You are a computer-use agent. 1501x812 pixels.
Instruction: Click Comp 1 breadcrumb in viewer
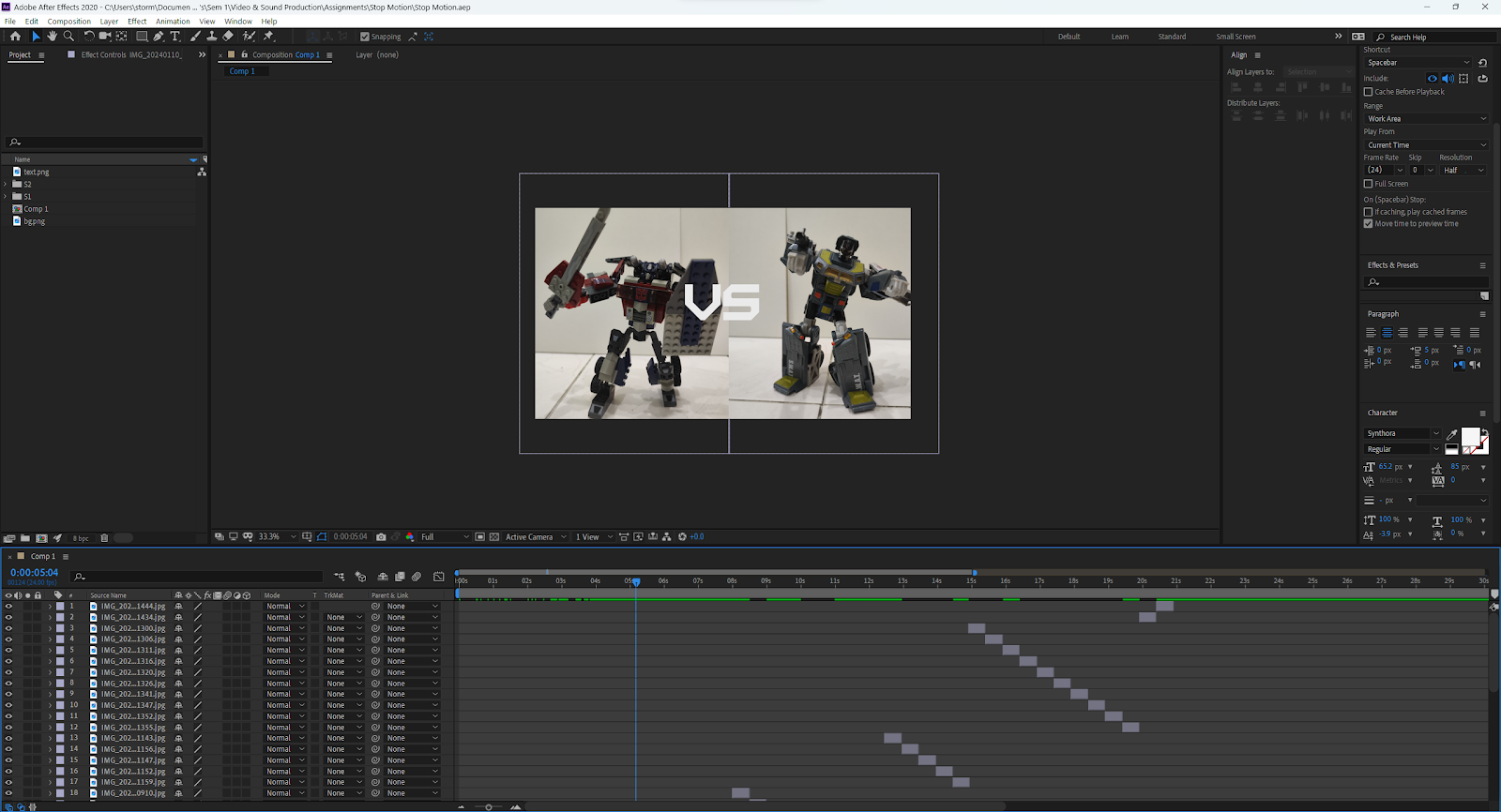click(x=242, y=71)
